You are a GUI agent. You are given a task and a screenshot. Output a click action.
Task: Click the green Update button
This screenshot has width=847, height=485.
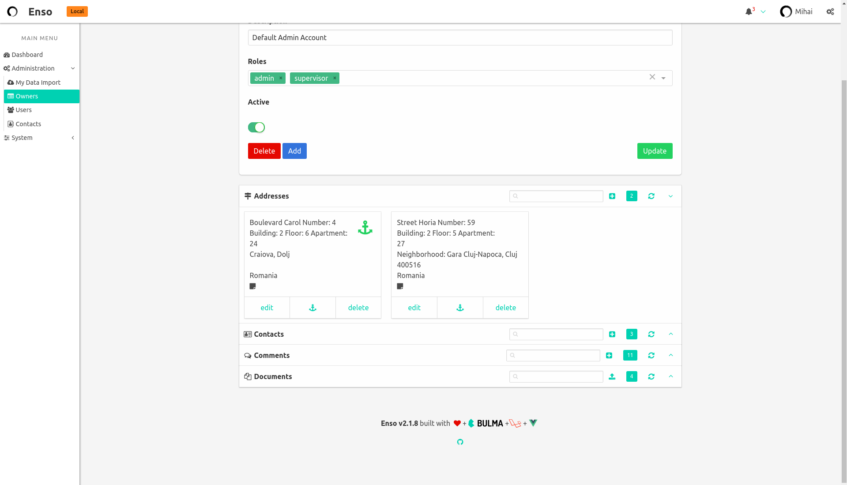[655, 151]
